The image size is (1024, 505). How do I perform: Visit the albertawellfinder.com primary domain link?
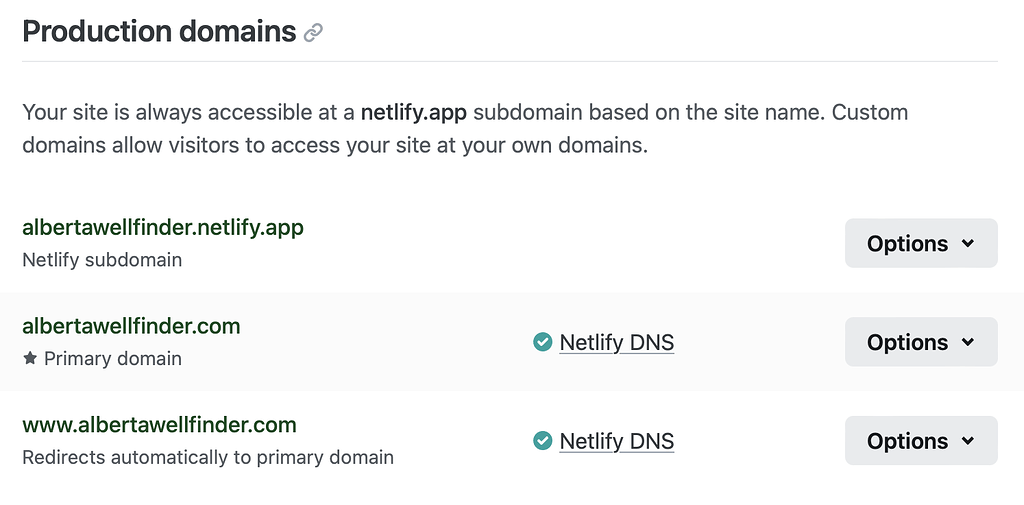pos(131,326)
